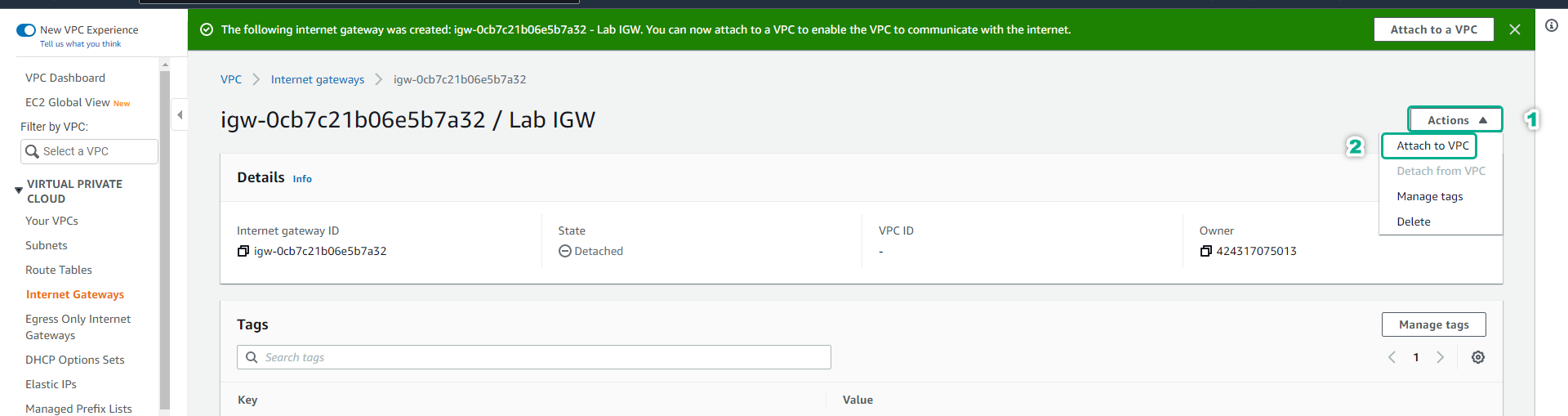The width and height of the screenshot is (1568, 416).
Task: Collapse the left navigation panel arrow
Action: [180, 115]
